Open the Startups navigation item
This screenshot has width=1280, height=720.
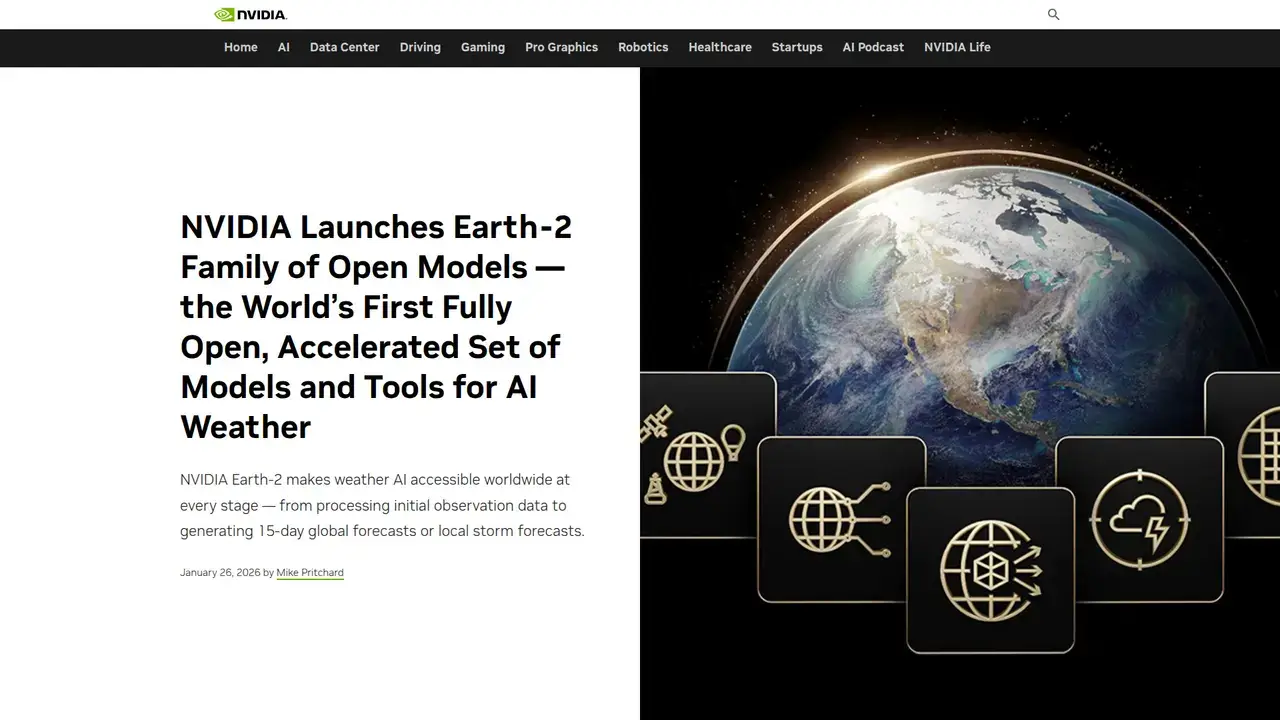coord(797,47)
